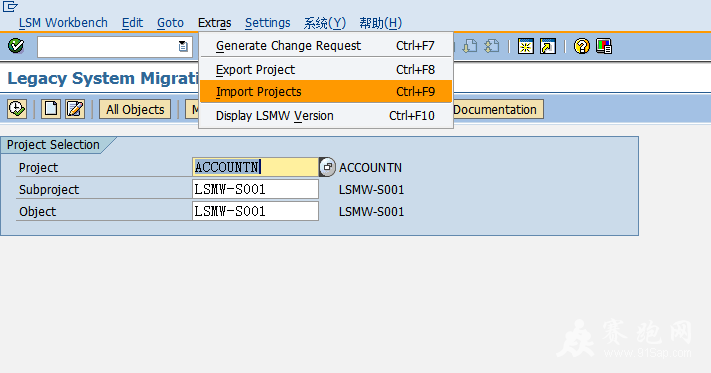Click the SAP window menu icon at top-left
Screen dimensions: 711x373
(x=10, y=6)
